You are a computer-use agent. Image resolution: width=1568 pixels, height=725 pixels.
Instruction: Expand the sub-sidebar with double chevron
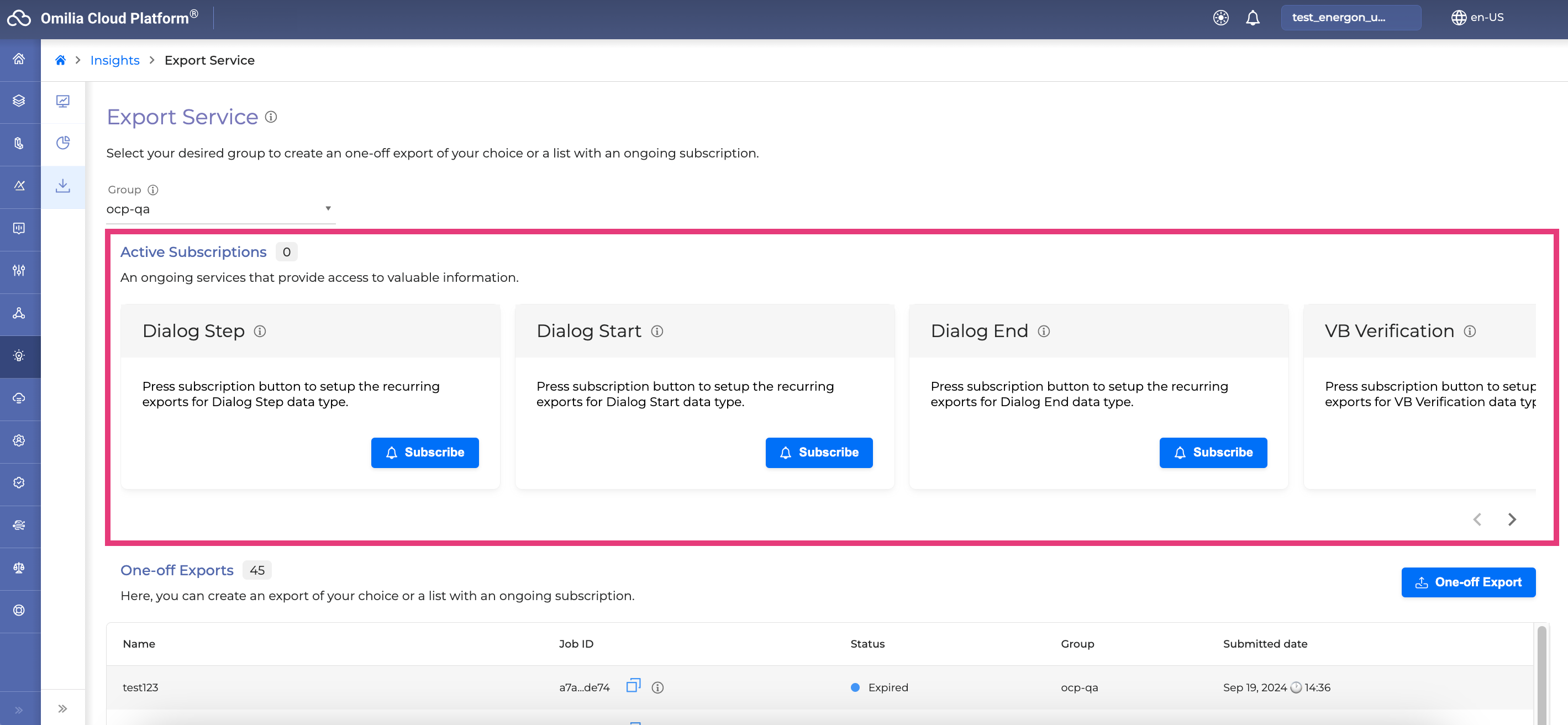(x=62, y=708)
